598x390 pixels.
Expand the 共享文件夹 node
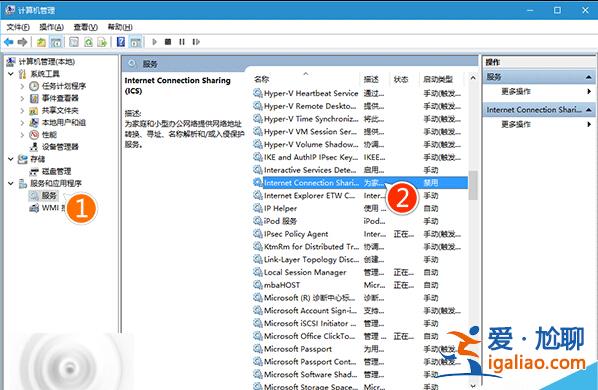click(x=22, y=111)
